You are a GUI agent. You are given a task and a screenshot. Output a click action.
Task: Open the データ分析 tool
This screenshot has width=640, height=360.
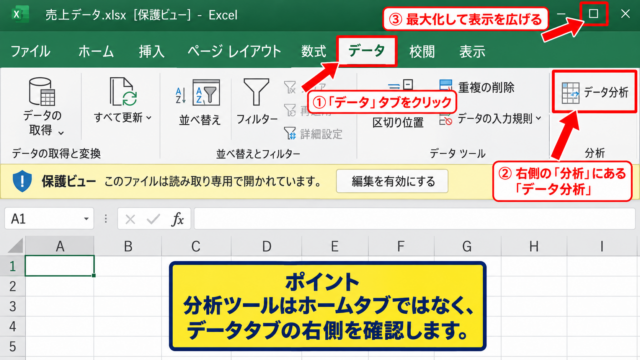[x=594, y=92]
